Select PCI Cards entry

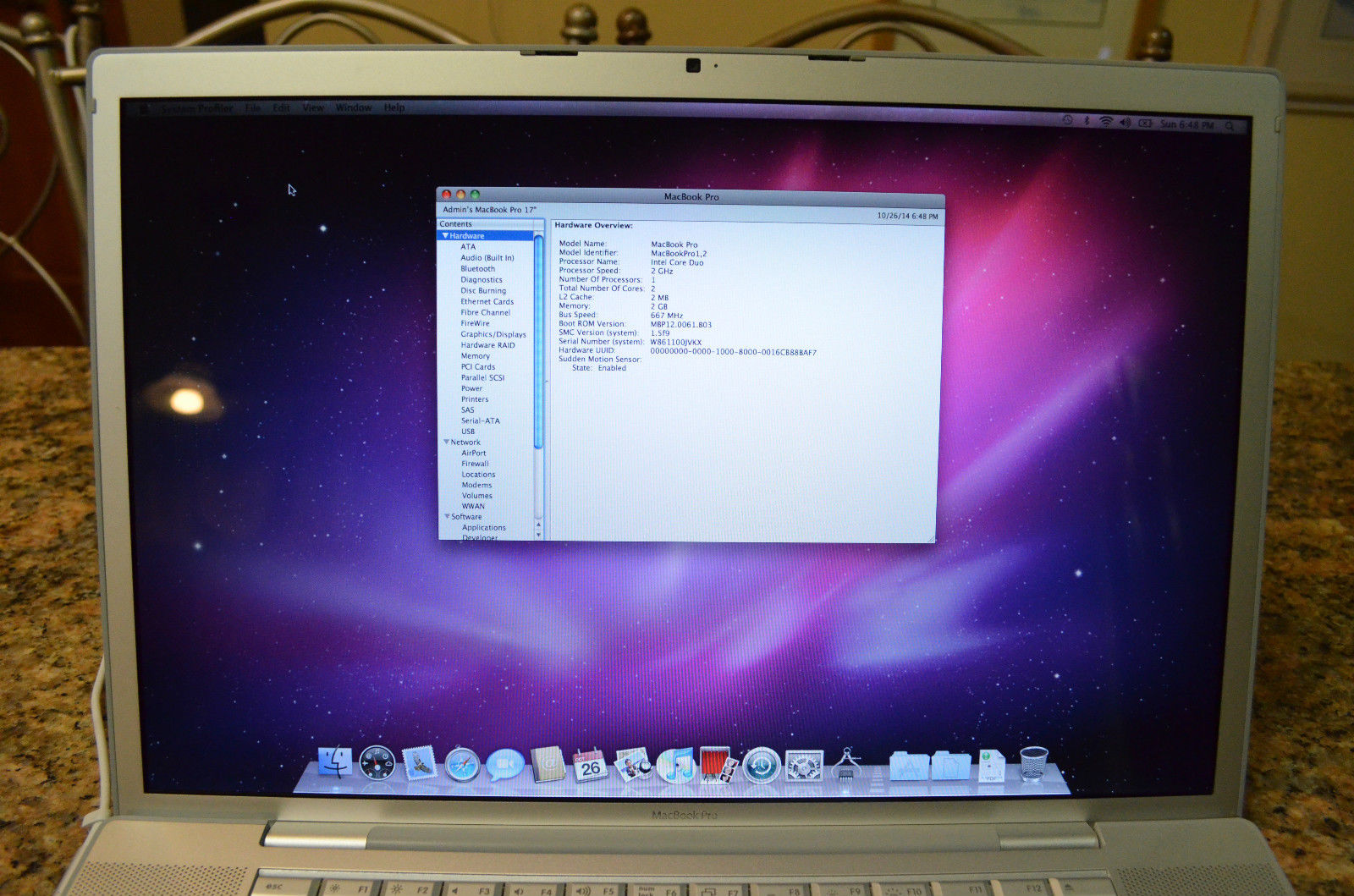coord(478,367)
